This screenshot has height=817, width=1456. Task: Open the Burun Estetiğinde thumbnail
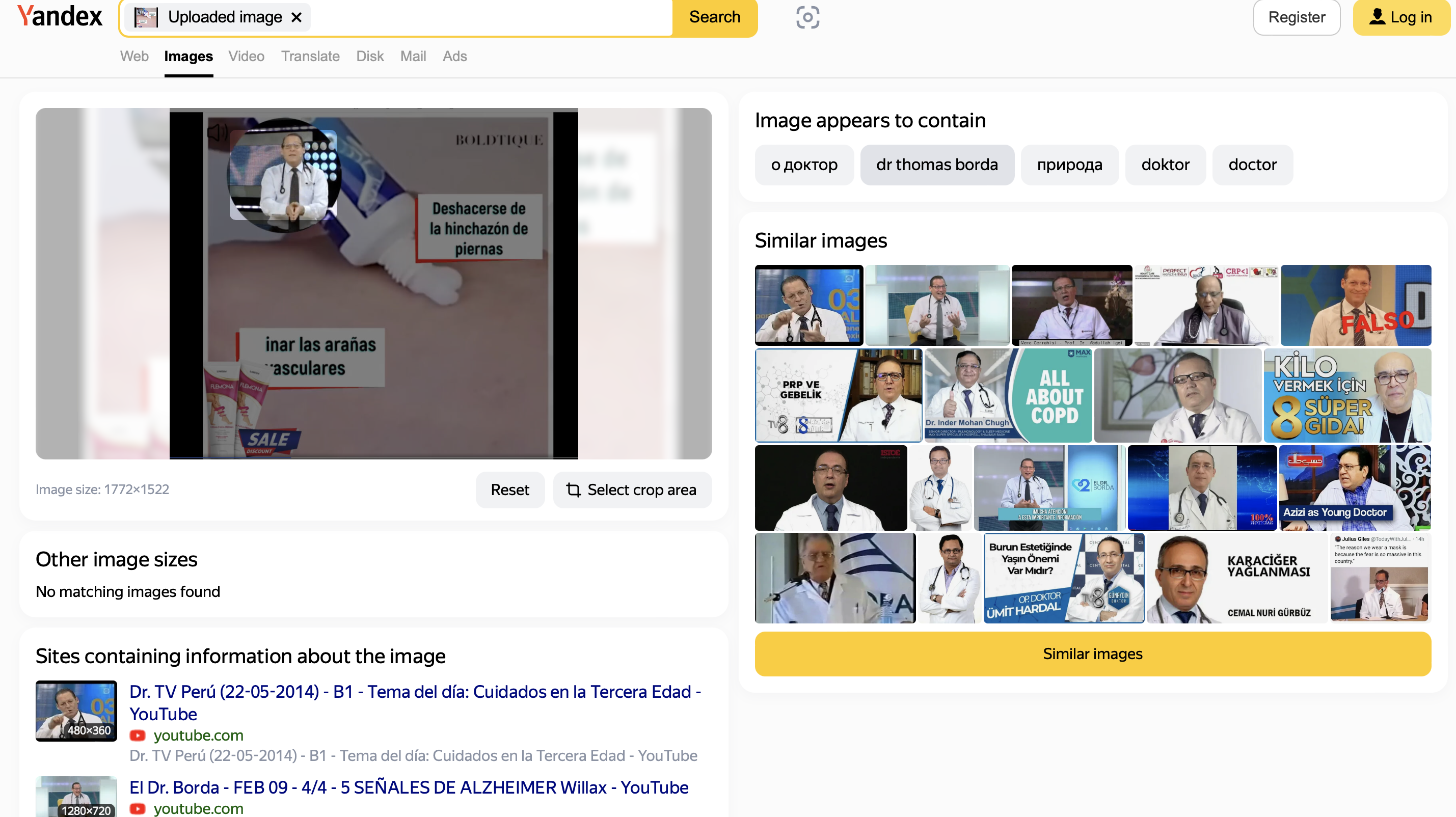[1064, 578]
